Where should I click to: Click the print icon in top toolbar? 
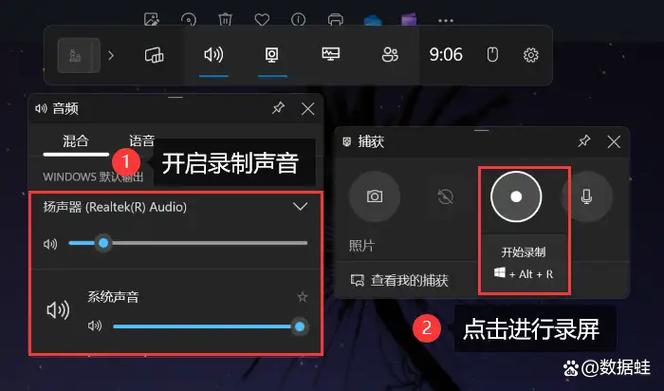coord(335,19)
